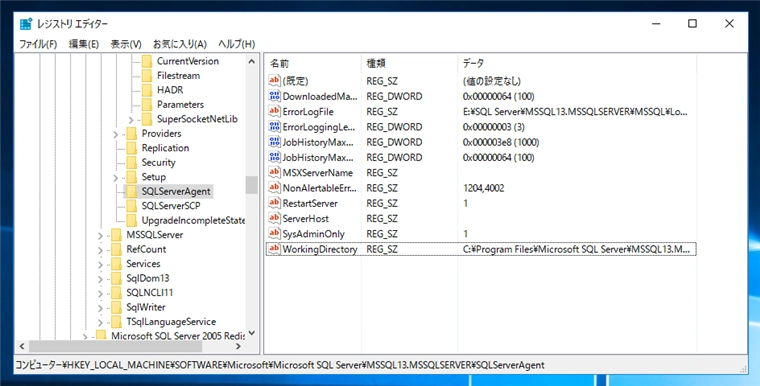Select the Parameters folder icon
Image resolution: width=760 pixels, height=386 pixels.
(147, 105)
